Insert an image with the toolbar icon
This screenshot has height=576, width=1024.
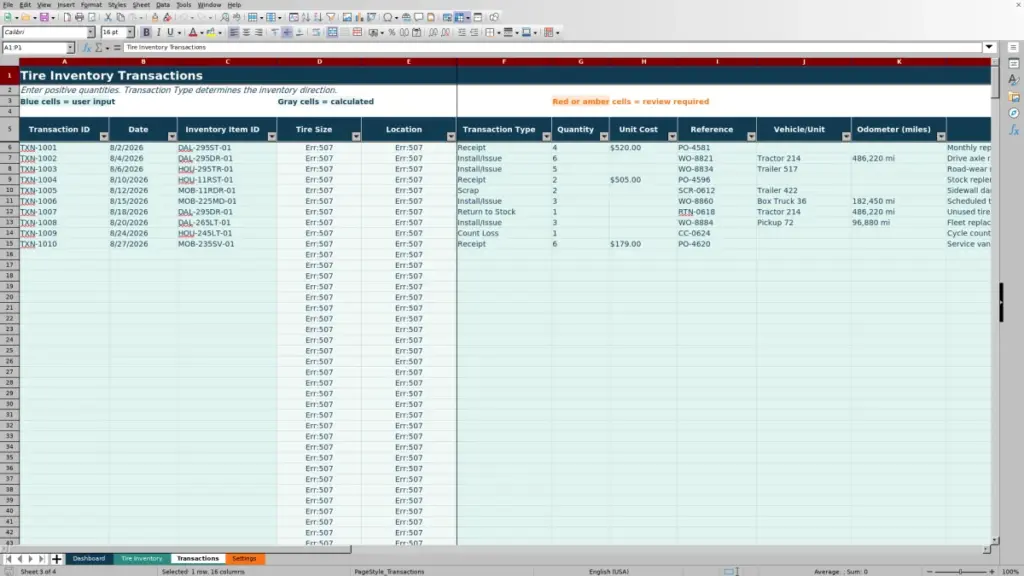tap(347, 18)
